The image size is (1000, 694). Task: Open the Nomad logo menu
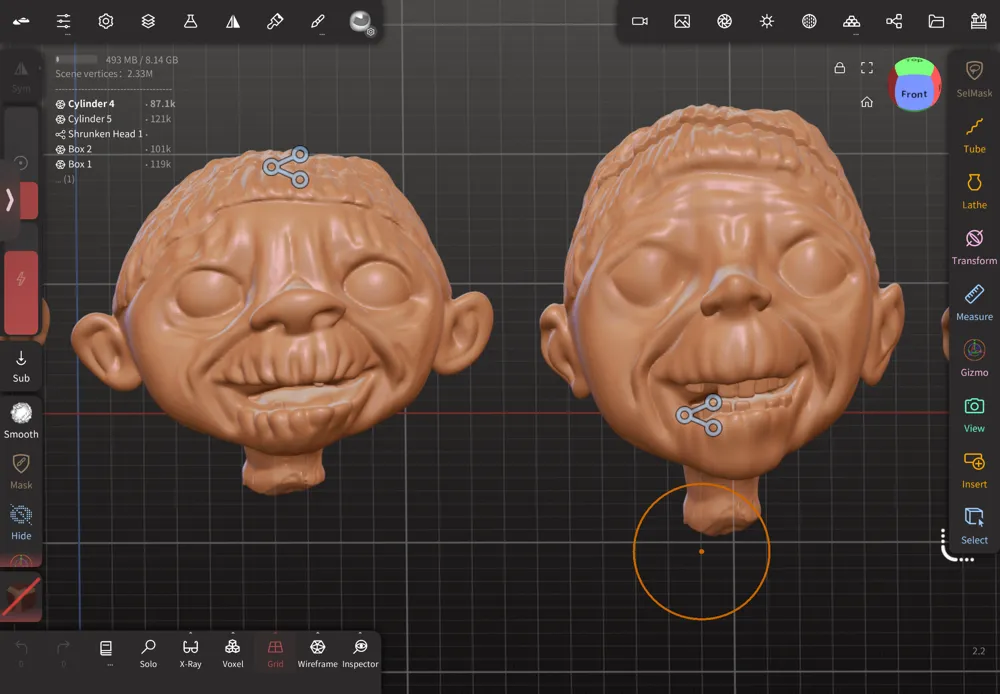[x=21, y=22]
